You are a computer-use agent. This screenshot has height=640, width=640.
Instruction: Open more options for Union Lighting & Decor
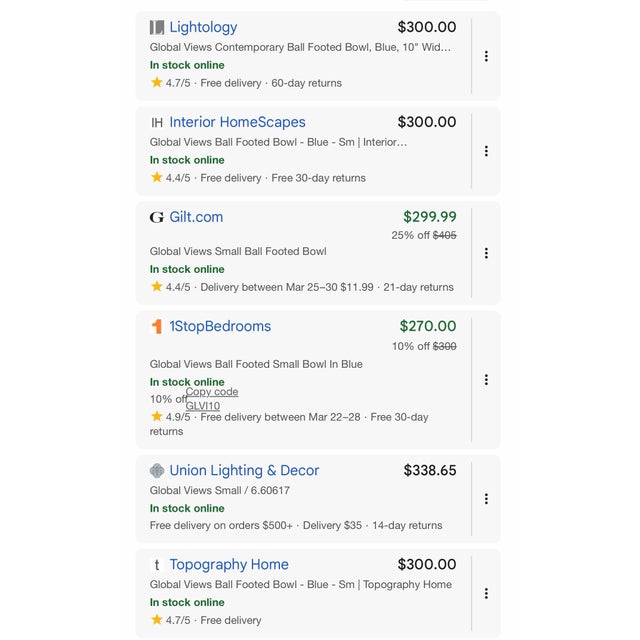pos(486,499)
